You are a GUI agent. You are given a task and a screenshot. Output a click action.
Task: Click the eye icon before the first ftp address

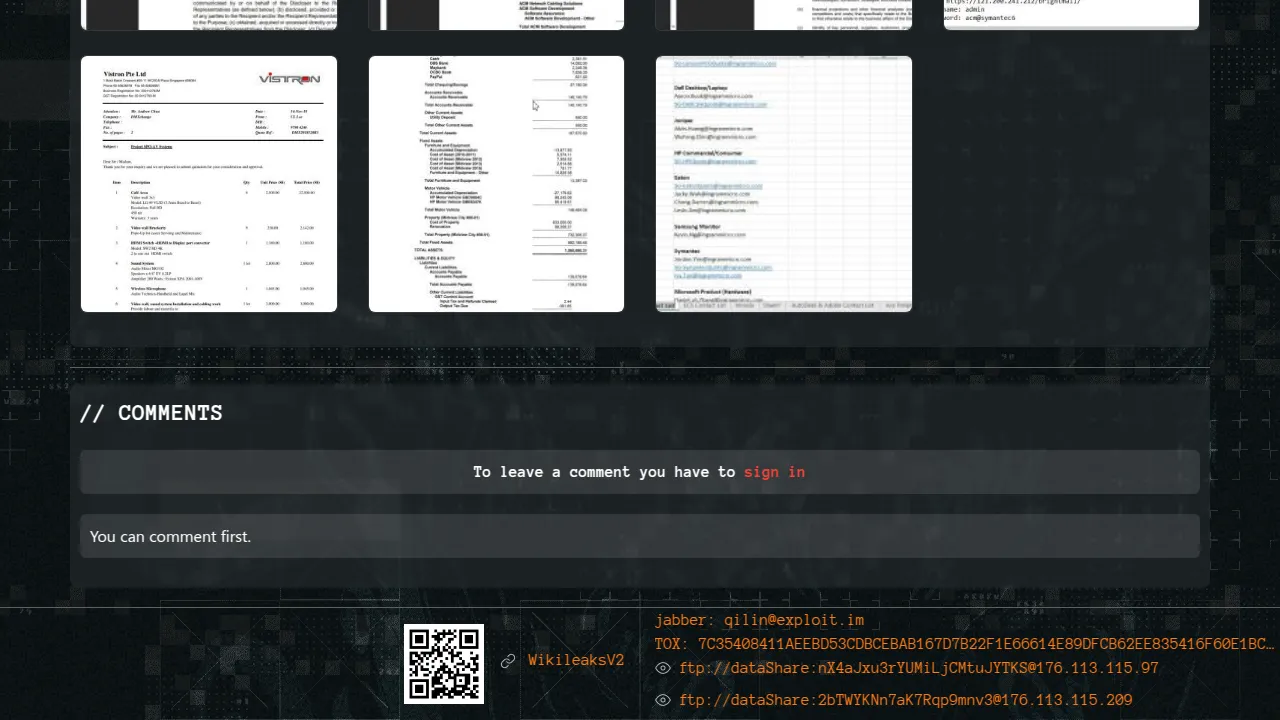[x=662, y=669]
